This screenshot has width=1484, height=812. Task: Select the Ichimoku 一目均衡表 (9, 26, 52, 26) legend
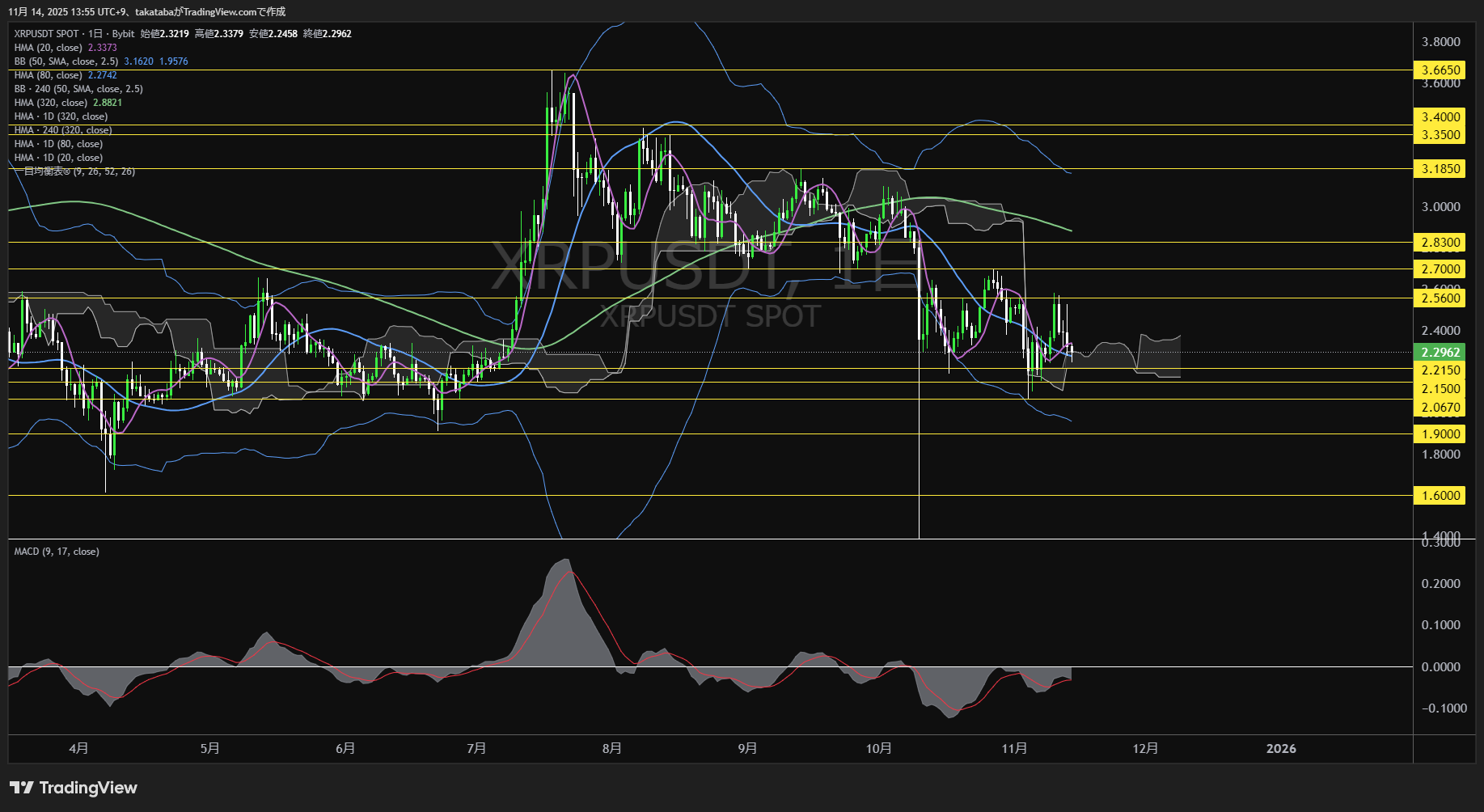pos(74,171)
